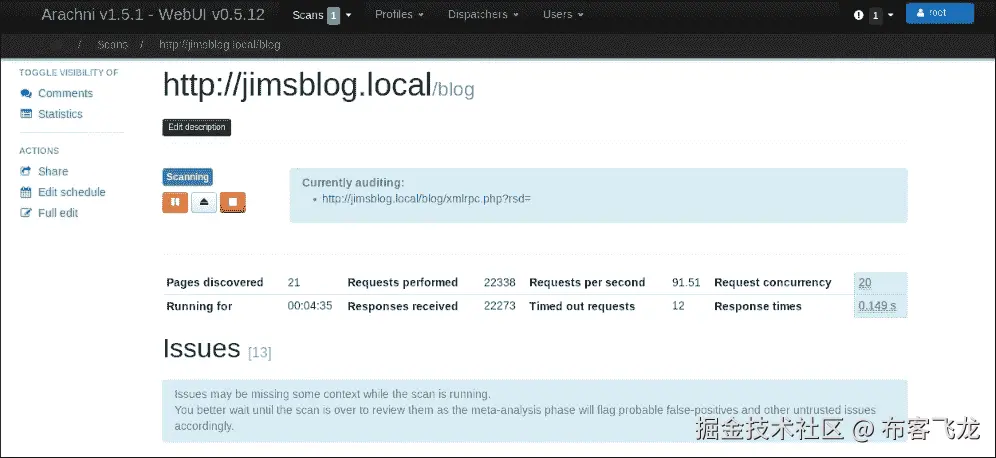Click the Share icon under Actions
The image size is (996, 458).
tap(26, 172)
